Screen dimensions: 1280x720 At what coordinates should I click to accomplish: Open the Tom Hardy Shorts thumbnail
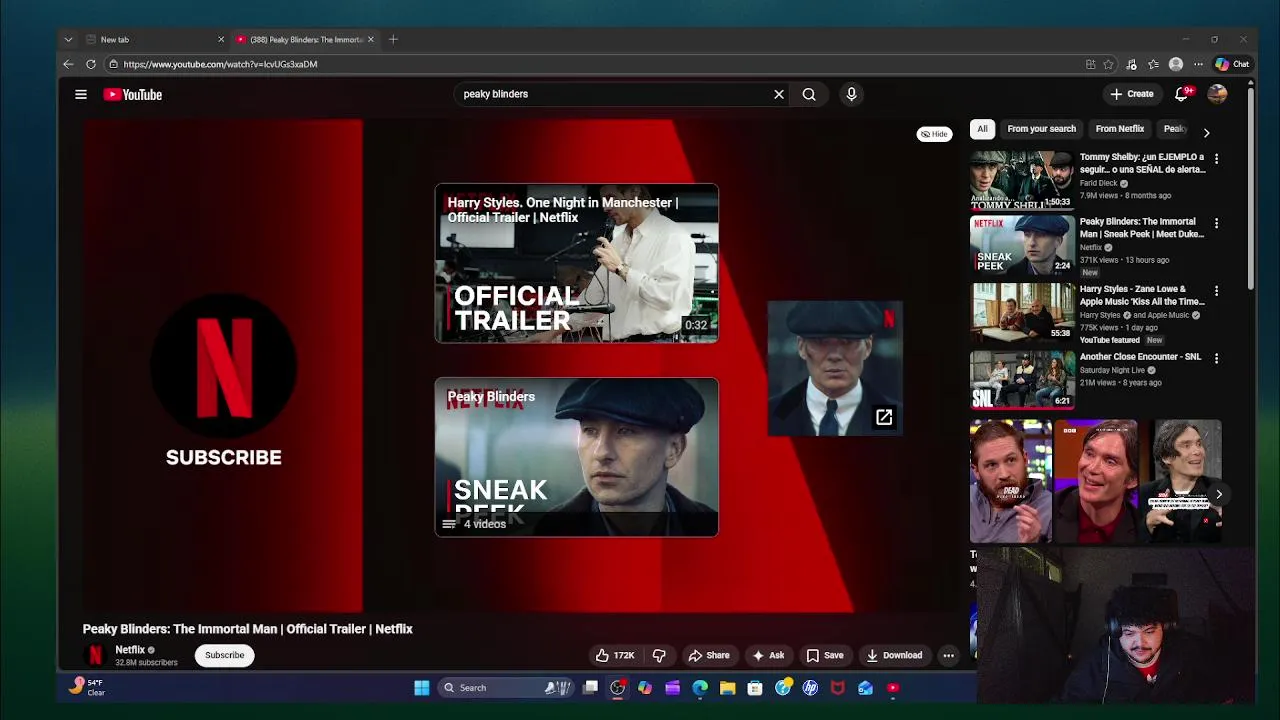coord(1010,481)
